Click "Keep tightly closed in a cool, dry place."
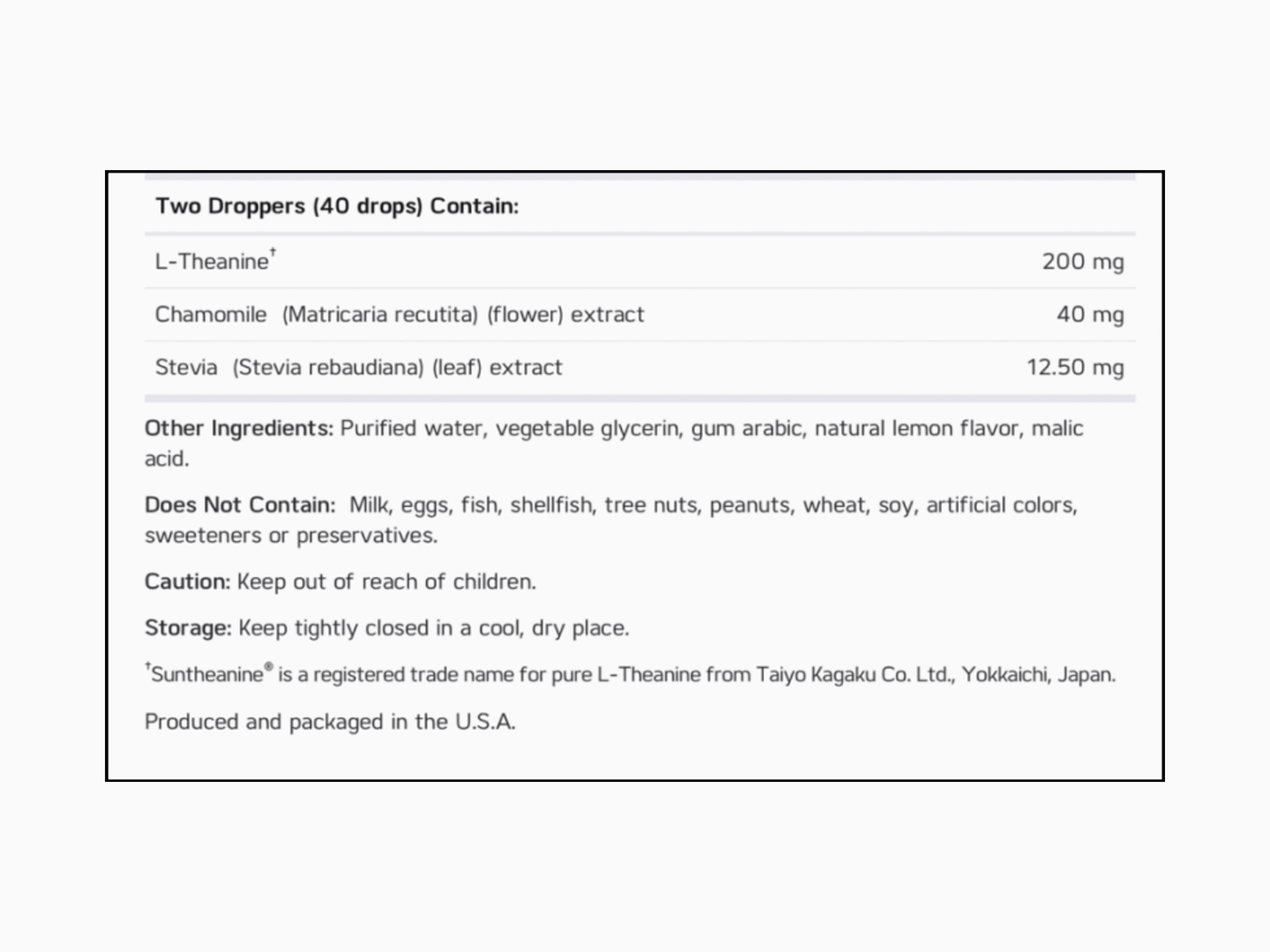 (x=433, y=628)
